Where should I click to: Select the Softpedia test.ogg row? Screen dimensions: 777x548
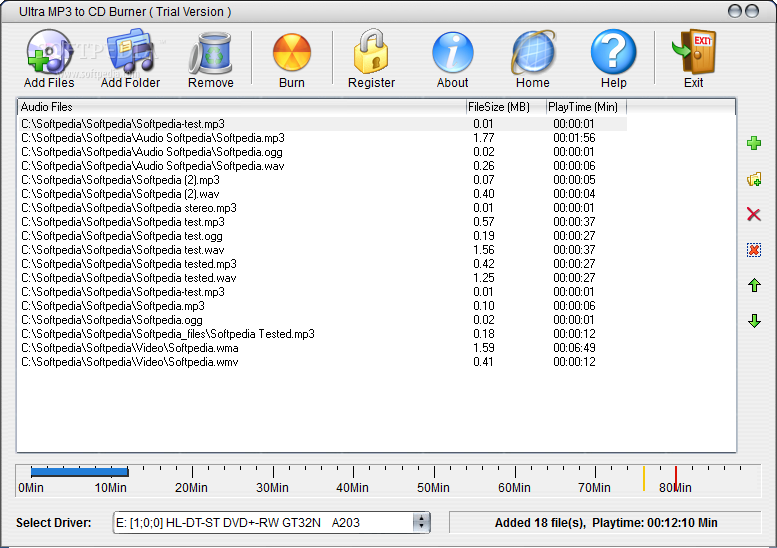coord(323,236)
